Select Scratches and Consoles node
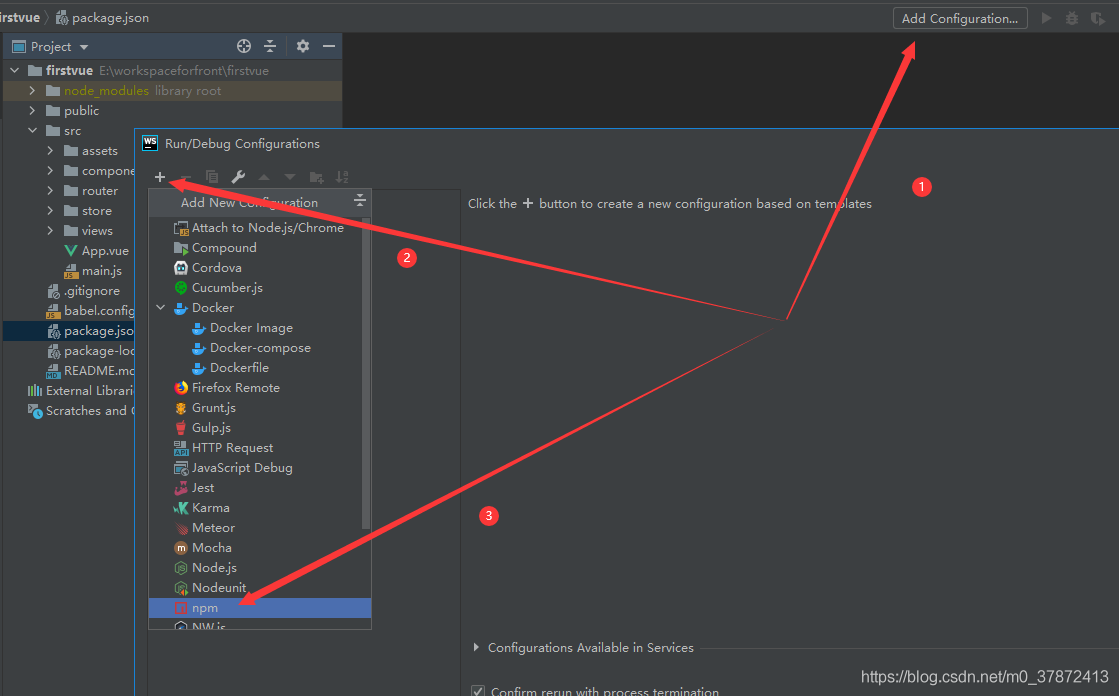Image resolution: width=1119 pixels, height=696 pixels. point(80,410)
